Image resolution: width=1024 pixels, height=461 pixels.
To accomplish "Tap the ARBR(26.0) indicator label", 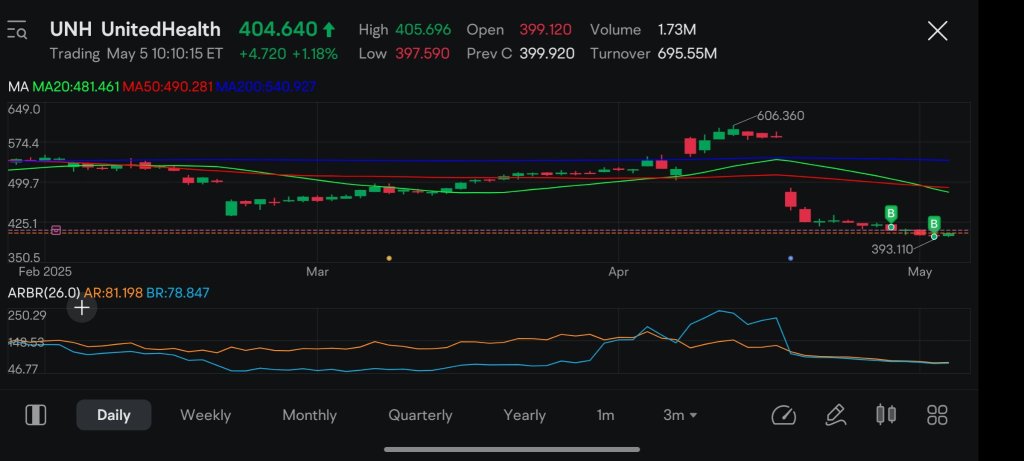I will (x=44, y=293).
